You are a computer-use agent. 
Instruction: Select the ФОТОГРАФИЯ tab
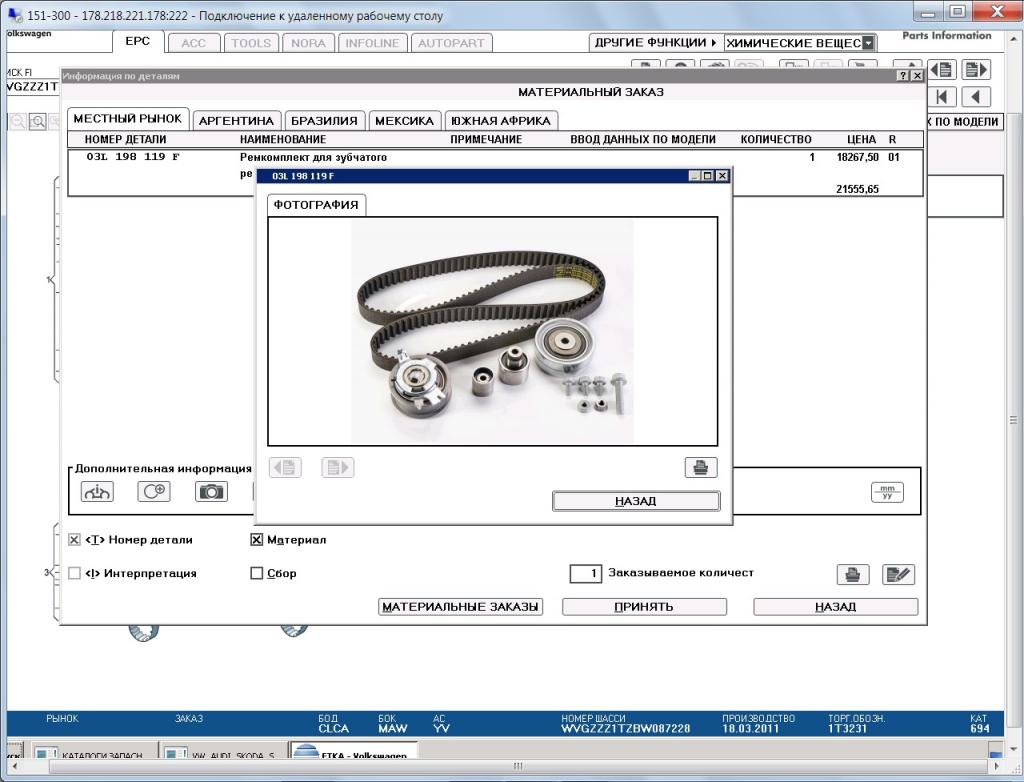coord(316,204)
